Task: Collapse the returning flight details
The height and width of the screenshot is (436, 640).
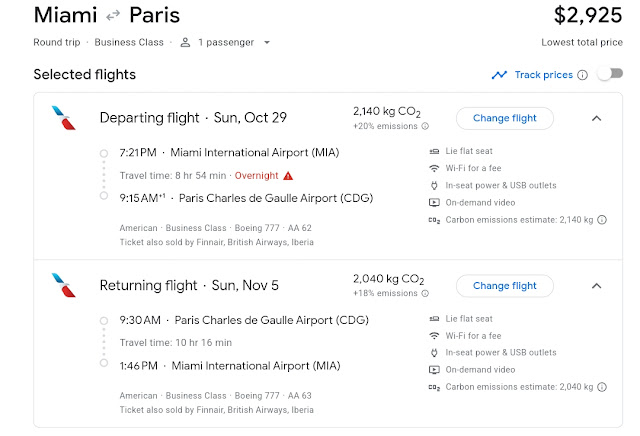Action: click(x=596, y=286)
